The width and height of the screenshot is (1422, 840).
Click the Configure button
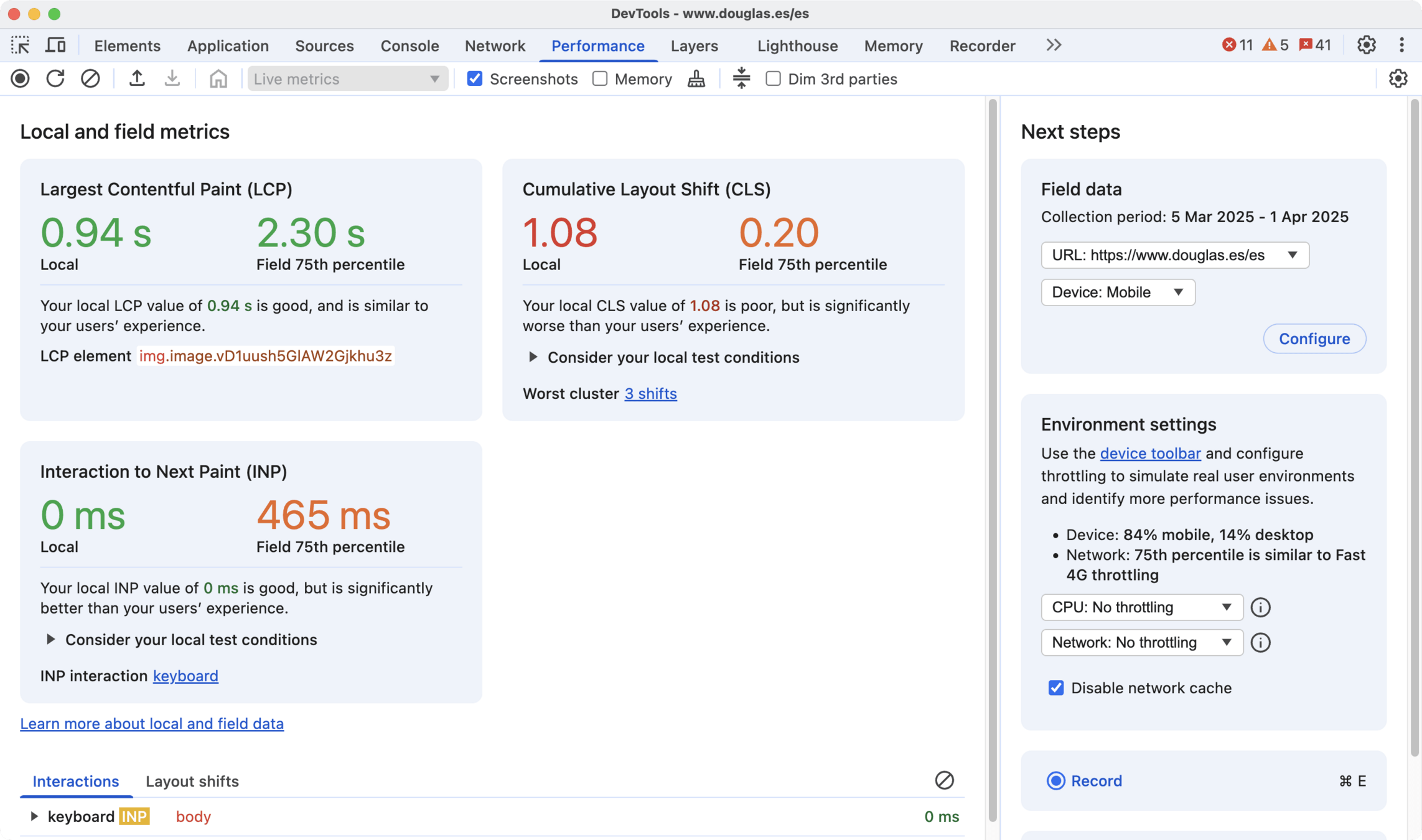pos(1314,338)
